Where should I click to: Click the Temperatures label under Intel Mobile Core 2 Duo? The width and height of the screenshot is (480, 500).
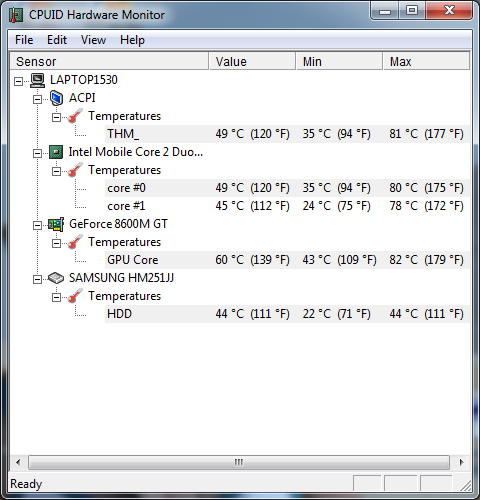coord(124,170)
